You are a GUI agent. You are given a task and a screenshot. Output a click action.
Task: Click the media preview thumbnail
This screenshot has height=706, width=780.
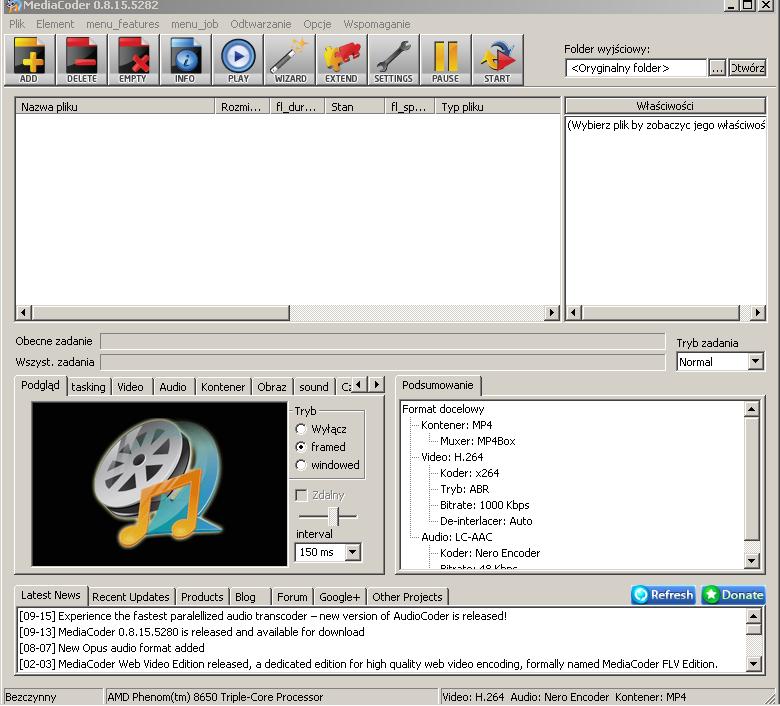coord(159,484)
